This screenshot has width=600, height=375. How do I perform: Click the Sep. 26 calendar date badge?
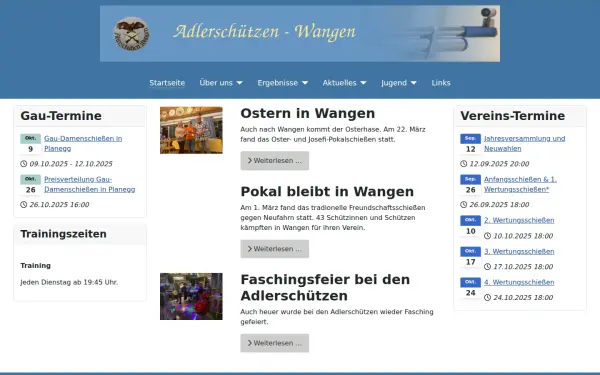pyautogui.click(x=470, y=184)
